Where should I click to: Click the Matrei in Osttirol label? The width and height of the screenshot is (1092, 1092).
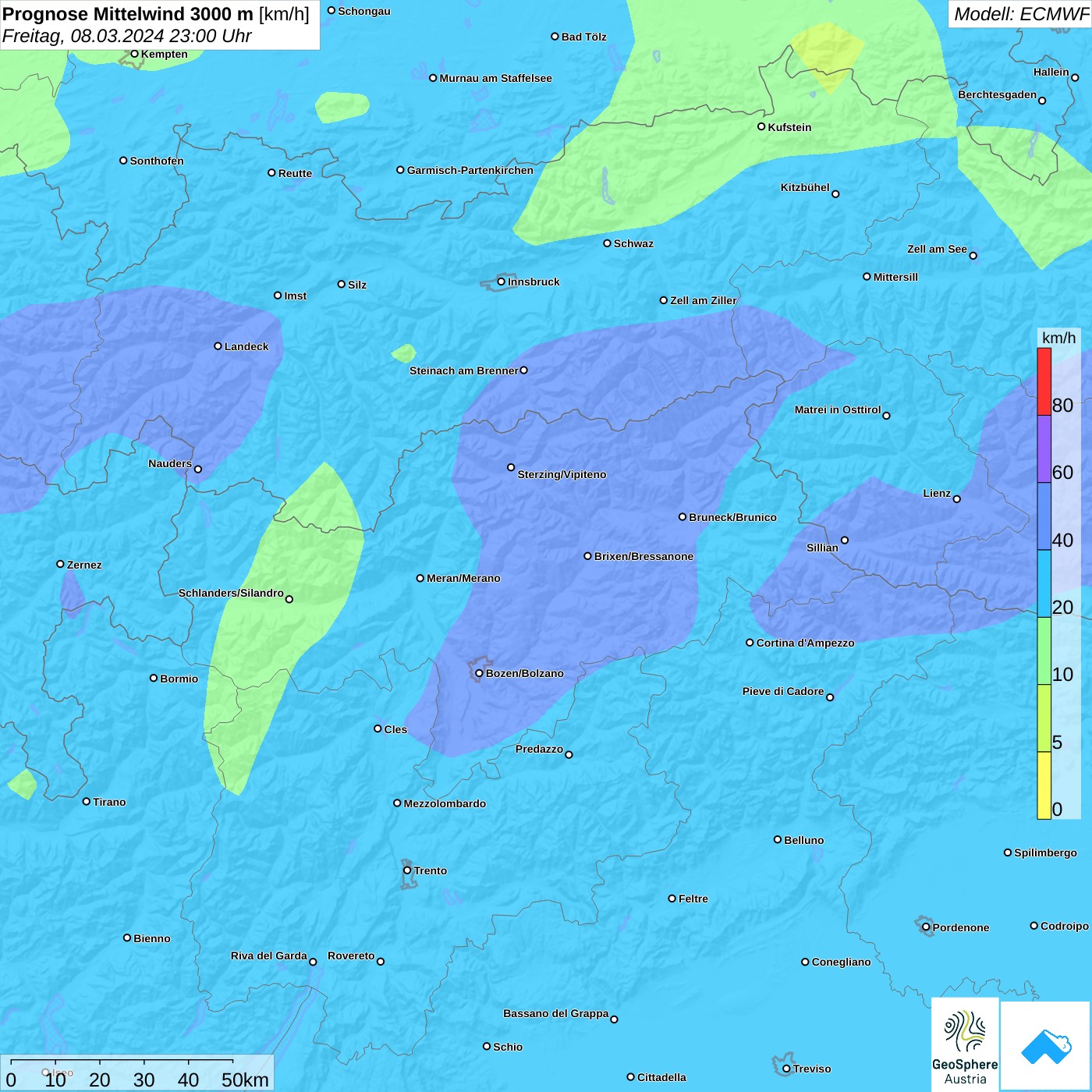tap(838, 409)
